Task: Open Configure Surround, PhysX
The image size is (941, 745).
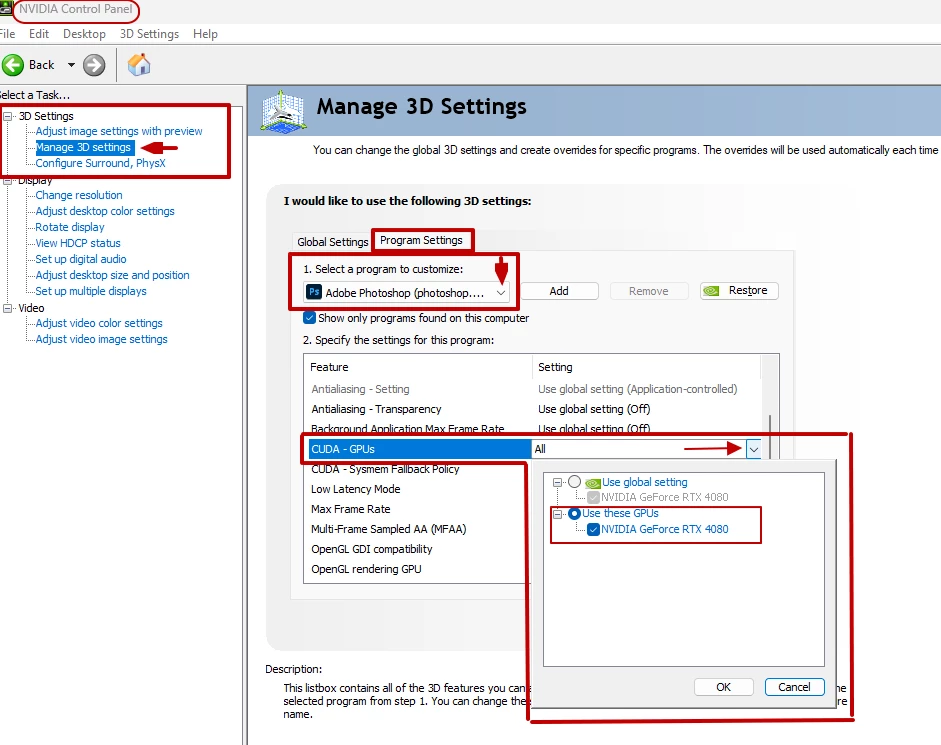Action: (100, 163)
